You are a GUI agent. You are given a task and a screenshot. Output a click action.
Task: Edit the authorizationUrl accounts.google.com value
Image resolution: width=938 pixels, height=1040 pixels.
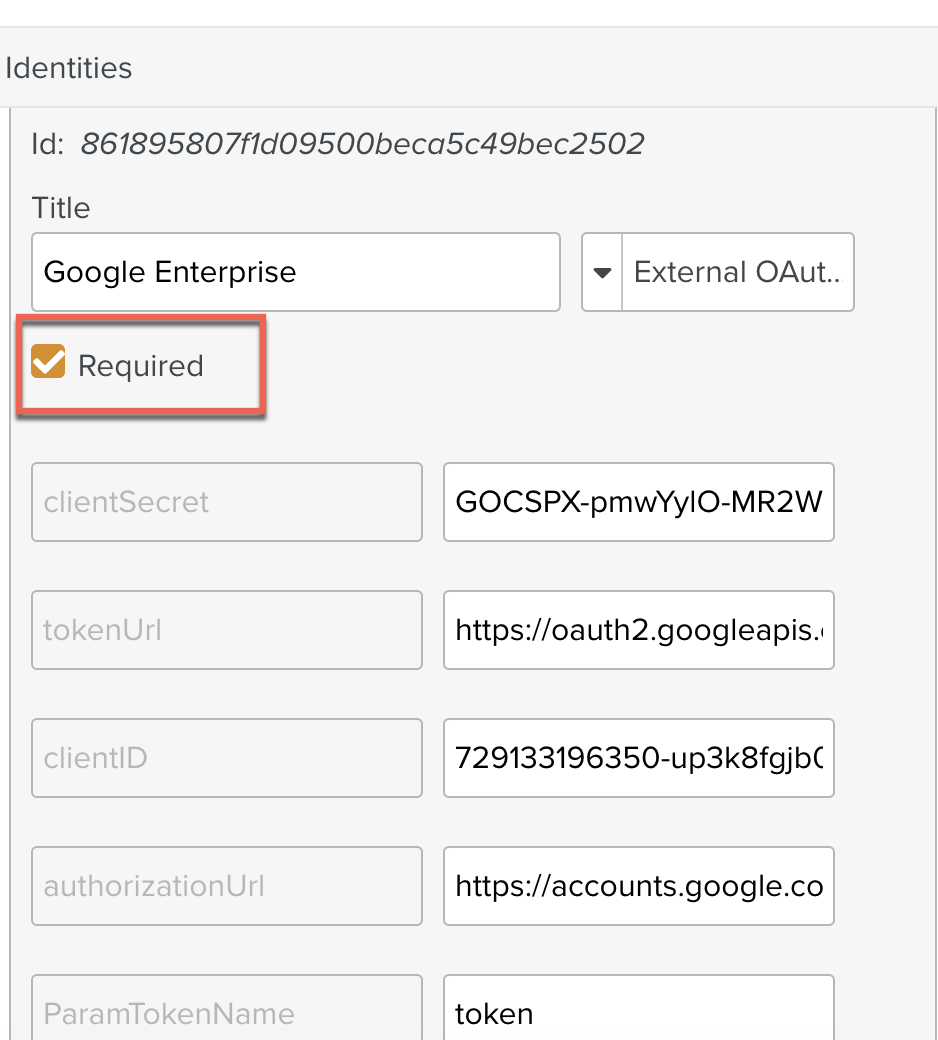[638, 886]
